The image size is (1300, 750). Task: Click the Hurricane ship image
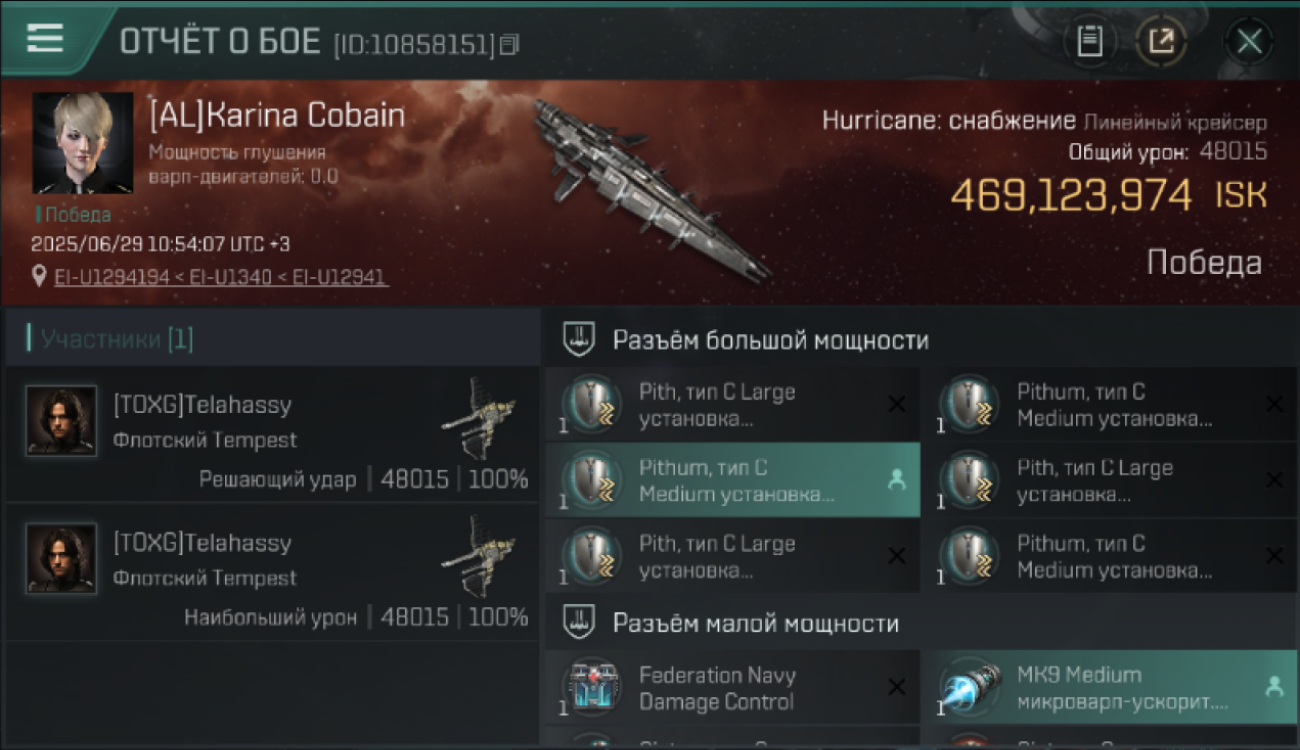click(x=650, y=188)
